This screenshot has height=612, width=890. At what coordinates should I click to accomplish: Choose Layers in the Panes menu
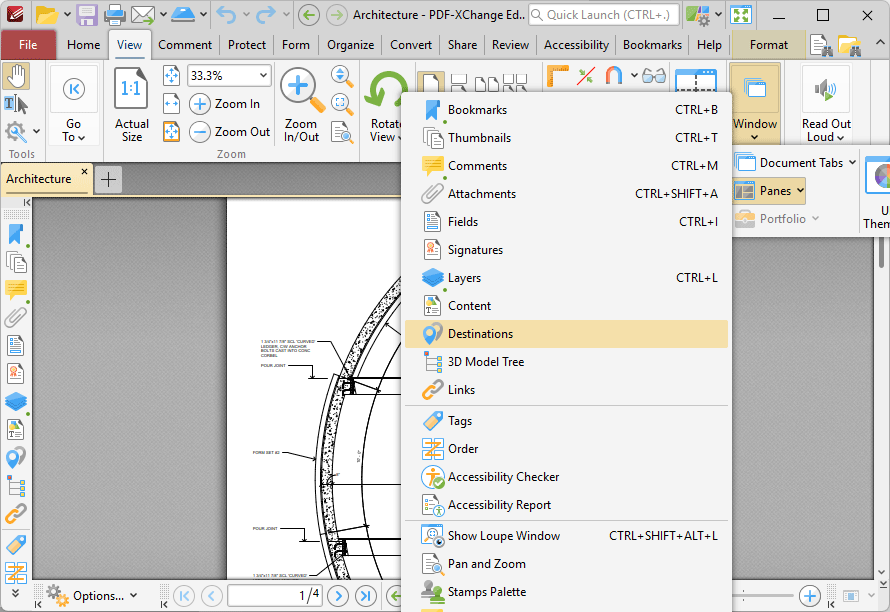click(x=566, y=278)
